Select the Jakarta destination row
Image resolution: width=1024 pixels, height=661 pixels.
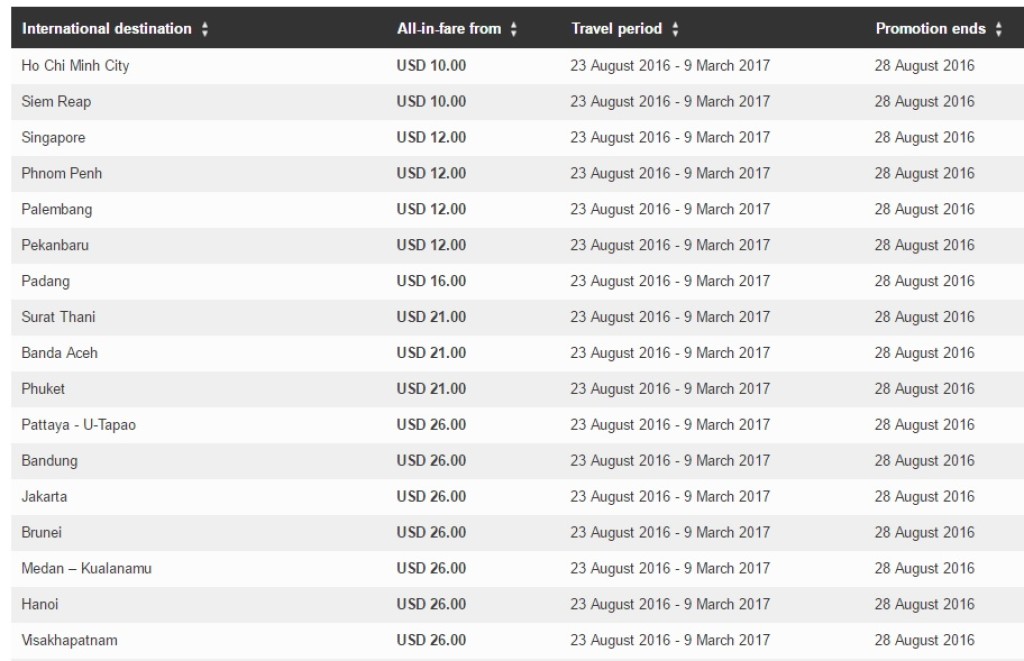pyautogui.click(x=44, y=497)
